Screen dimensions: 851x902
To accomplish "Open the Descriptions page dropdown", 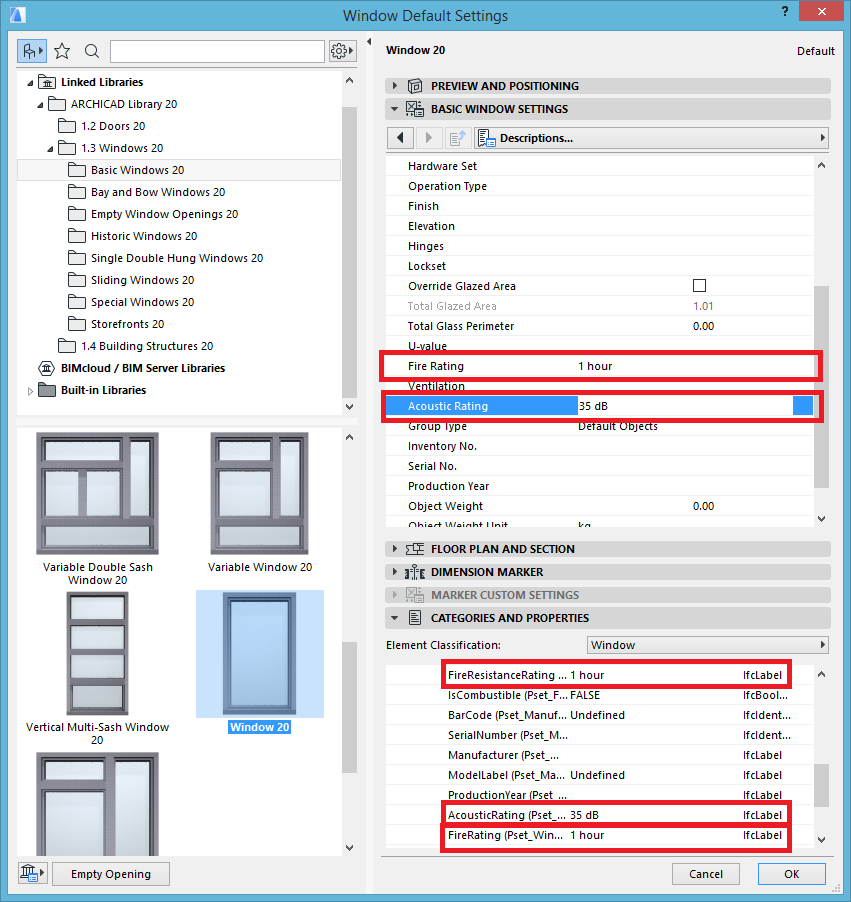I will point(652,138).
